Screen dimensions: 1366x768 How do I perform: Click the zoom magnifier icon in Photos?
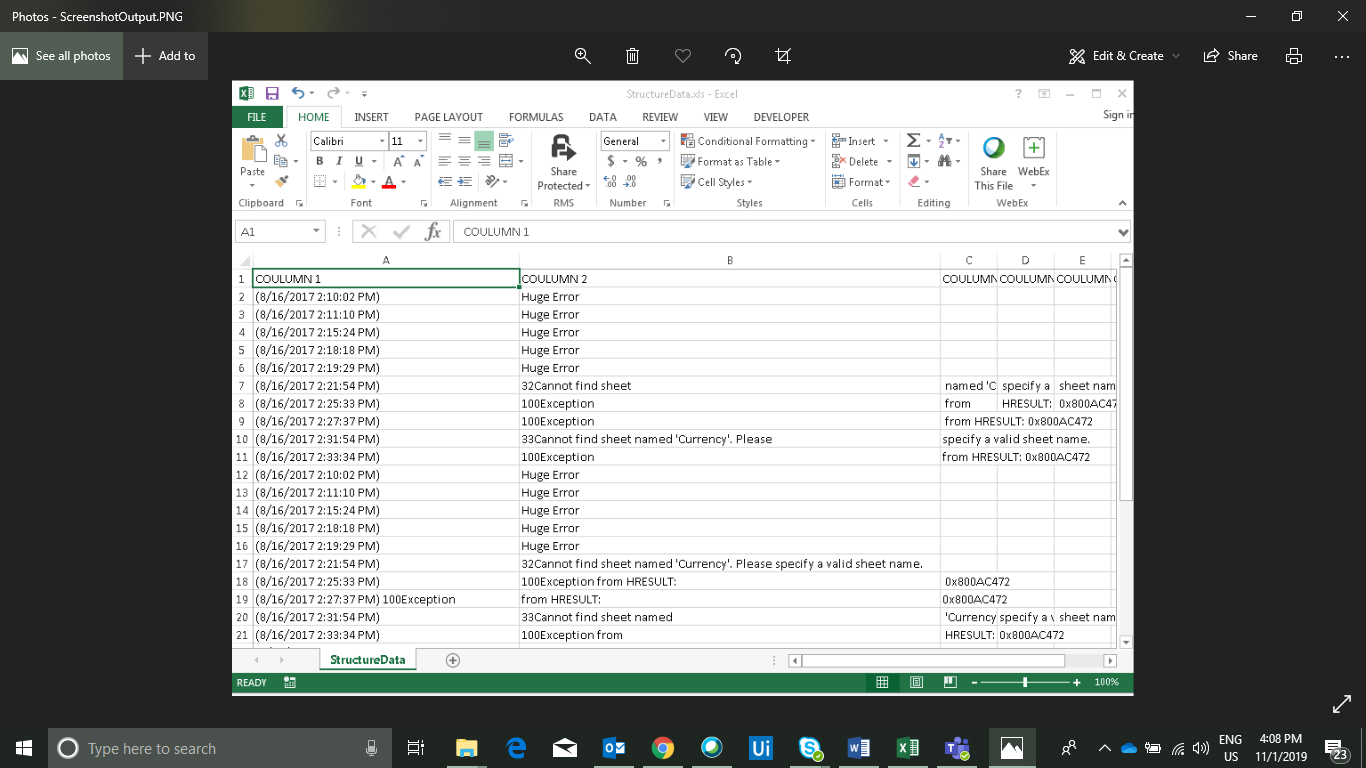tap(583, 56)
